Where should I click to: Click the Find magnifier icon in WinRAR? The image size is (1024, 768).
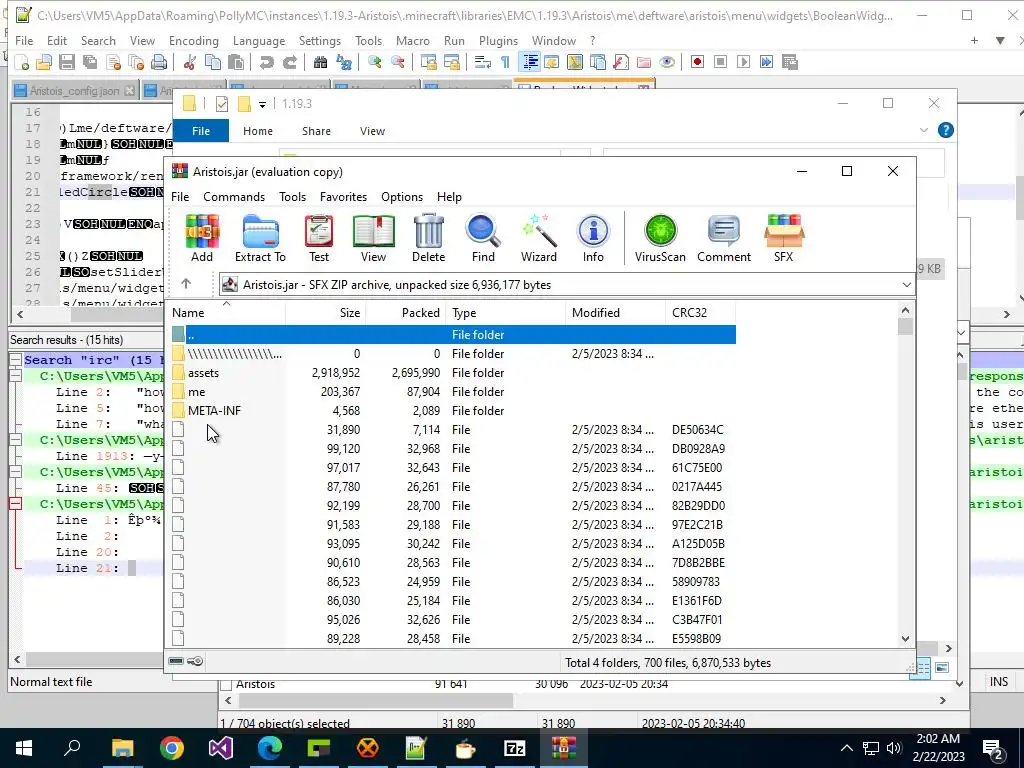point(483,238)
